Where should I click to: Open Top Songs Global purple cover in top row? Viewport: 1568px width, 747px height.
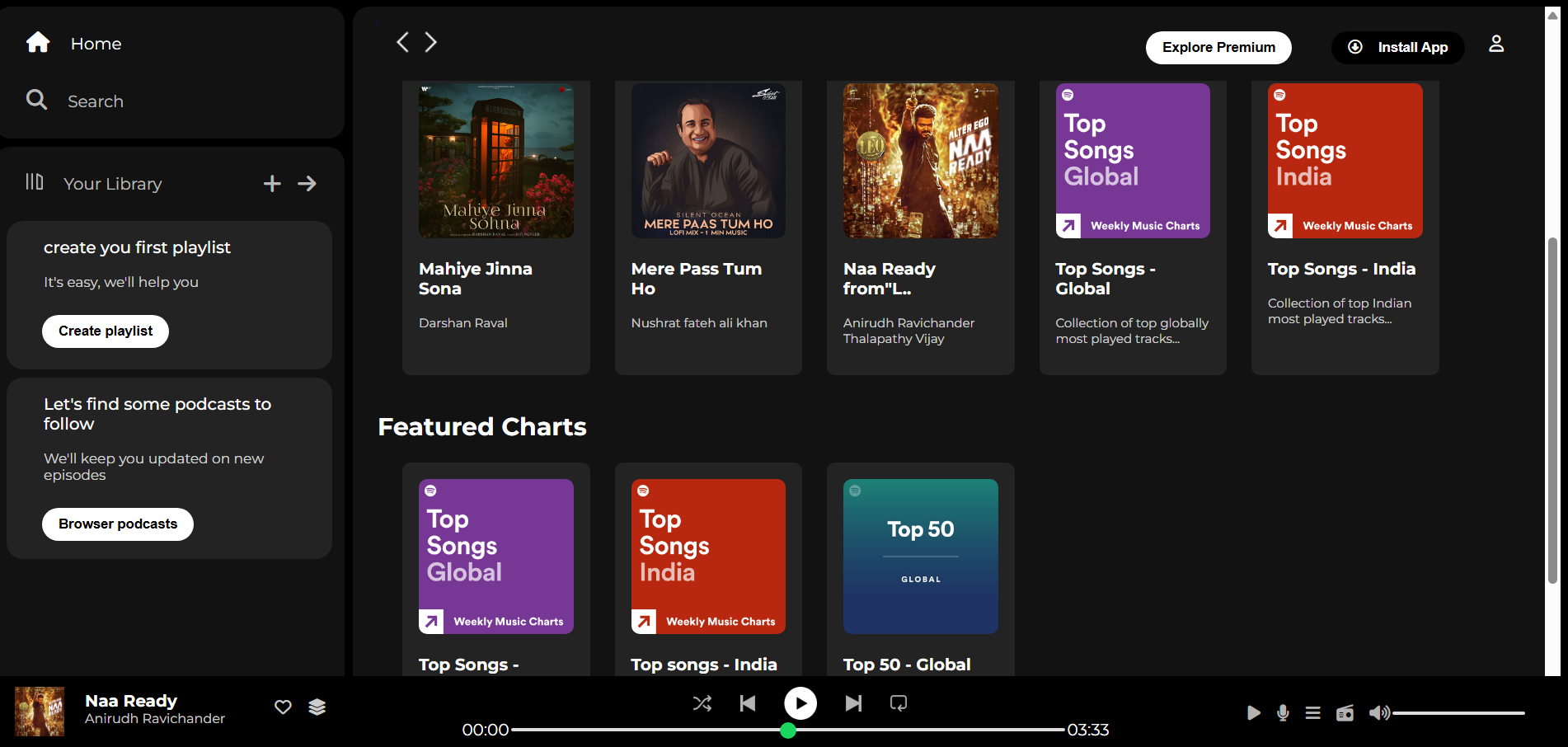pos(1133,161)
